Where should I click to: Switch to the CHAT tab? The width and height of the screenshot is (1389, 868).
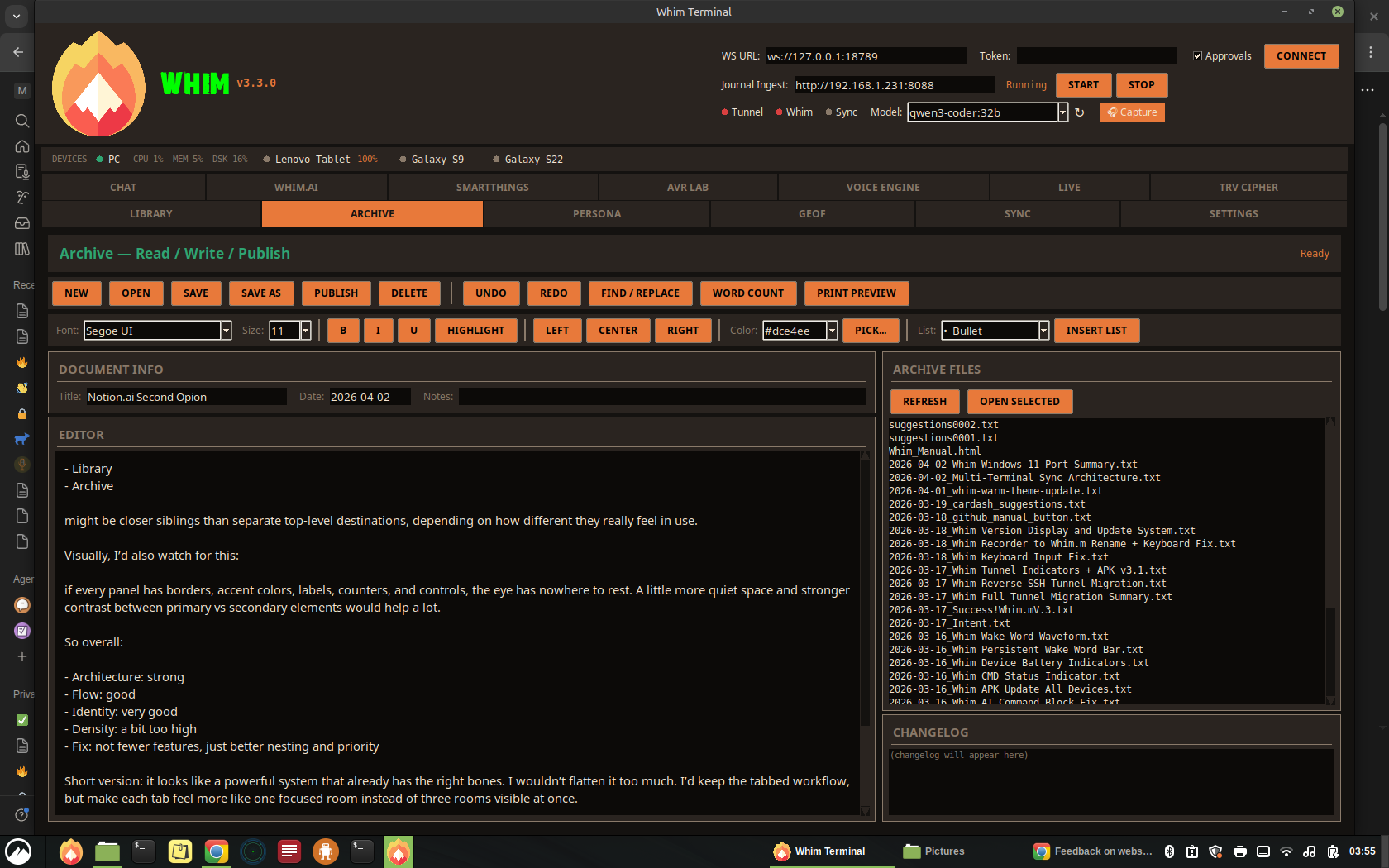click(122, 187)
